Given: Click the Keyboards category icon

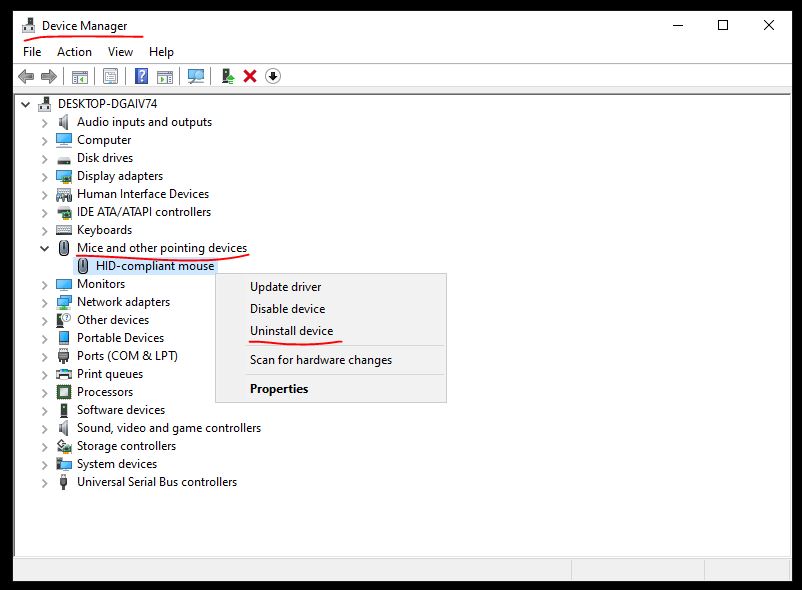Looking at the screenshot, I should pyautogui.click(x=64, y=230).
